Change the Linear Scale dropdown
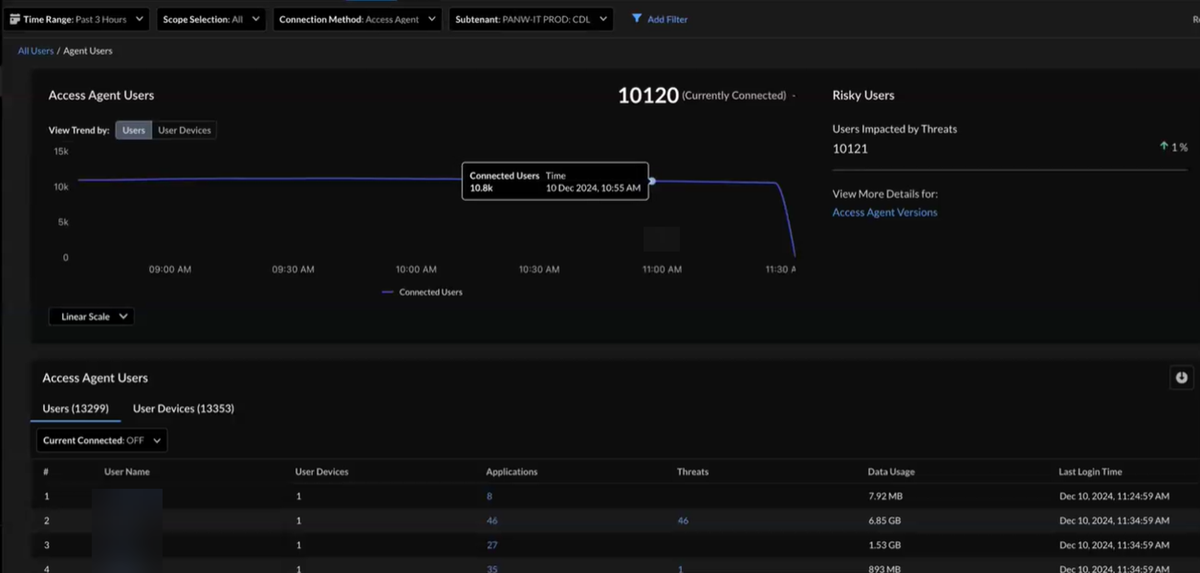 pos(91,316)
